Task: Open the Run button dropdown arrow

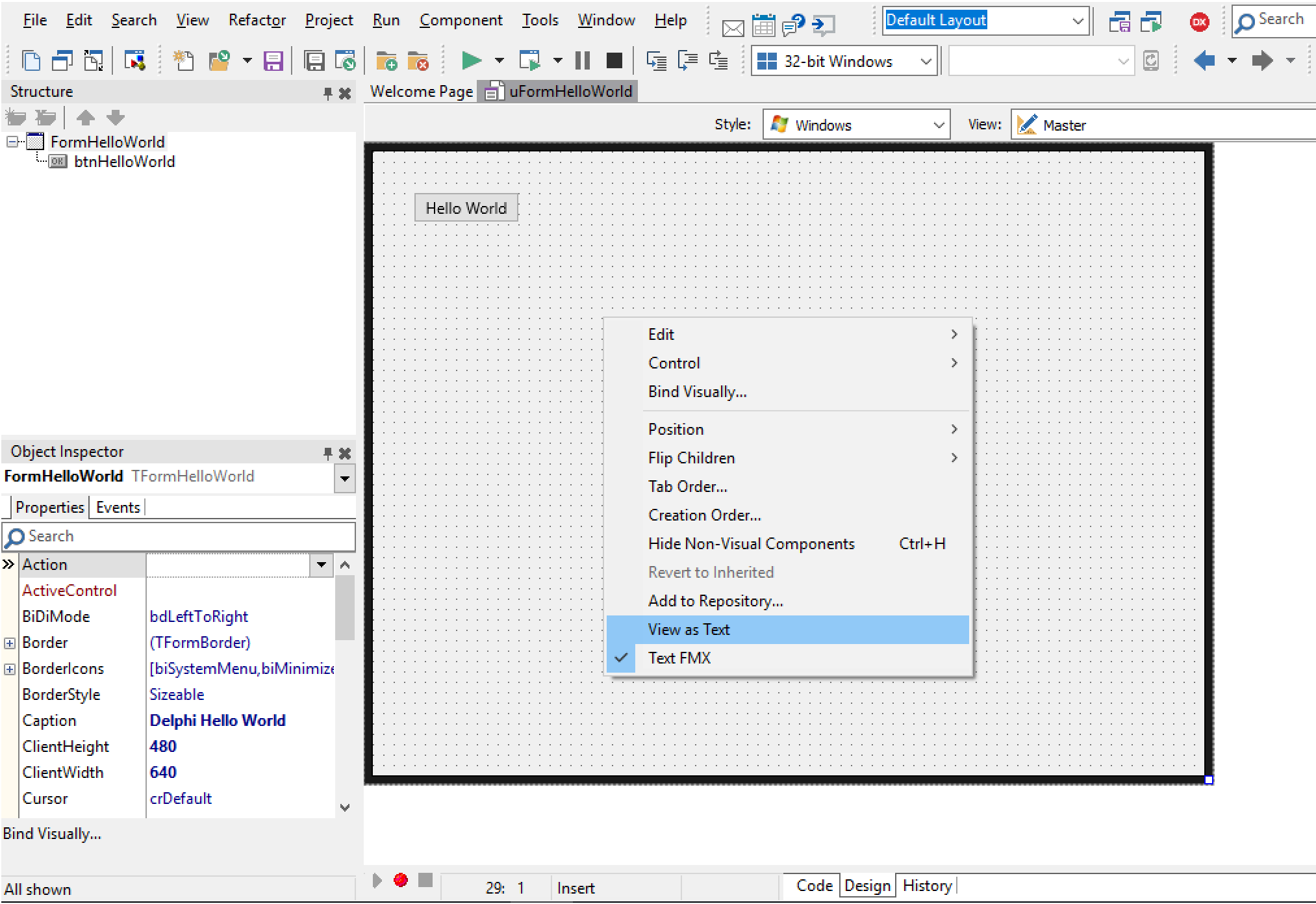Action: click(499, 61)
